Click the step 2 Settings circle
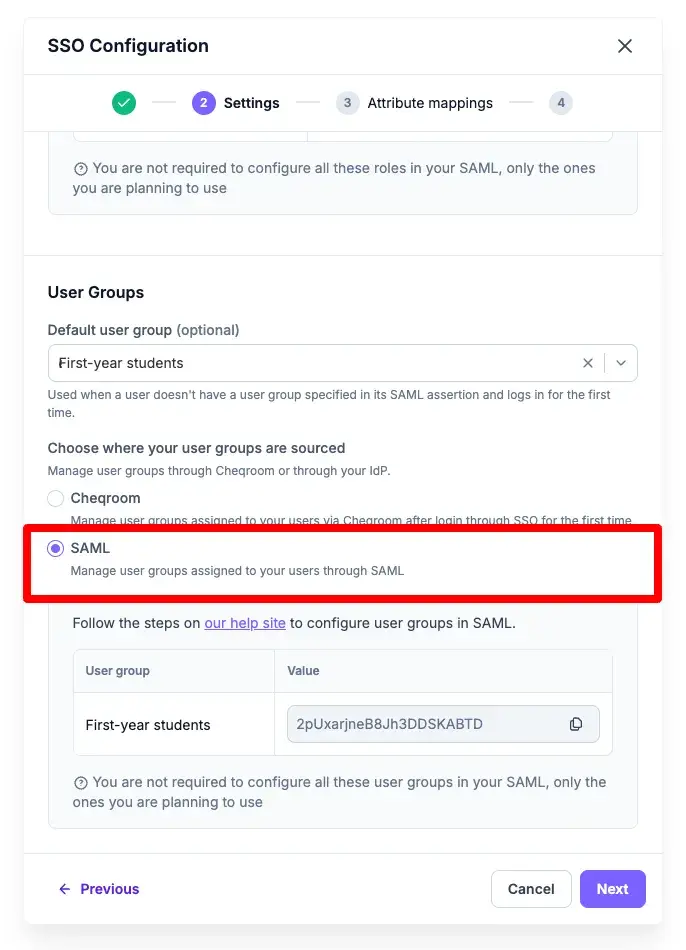Image resolution: width=686 pixels, height=950 pixels. coord(204,103)
